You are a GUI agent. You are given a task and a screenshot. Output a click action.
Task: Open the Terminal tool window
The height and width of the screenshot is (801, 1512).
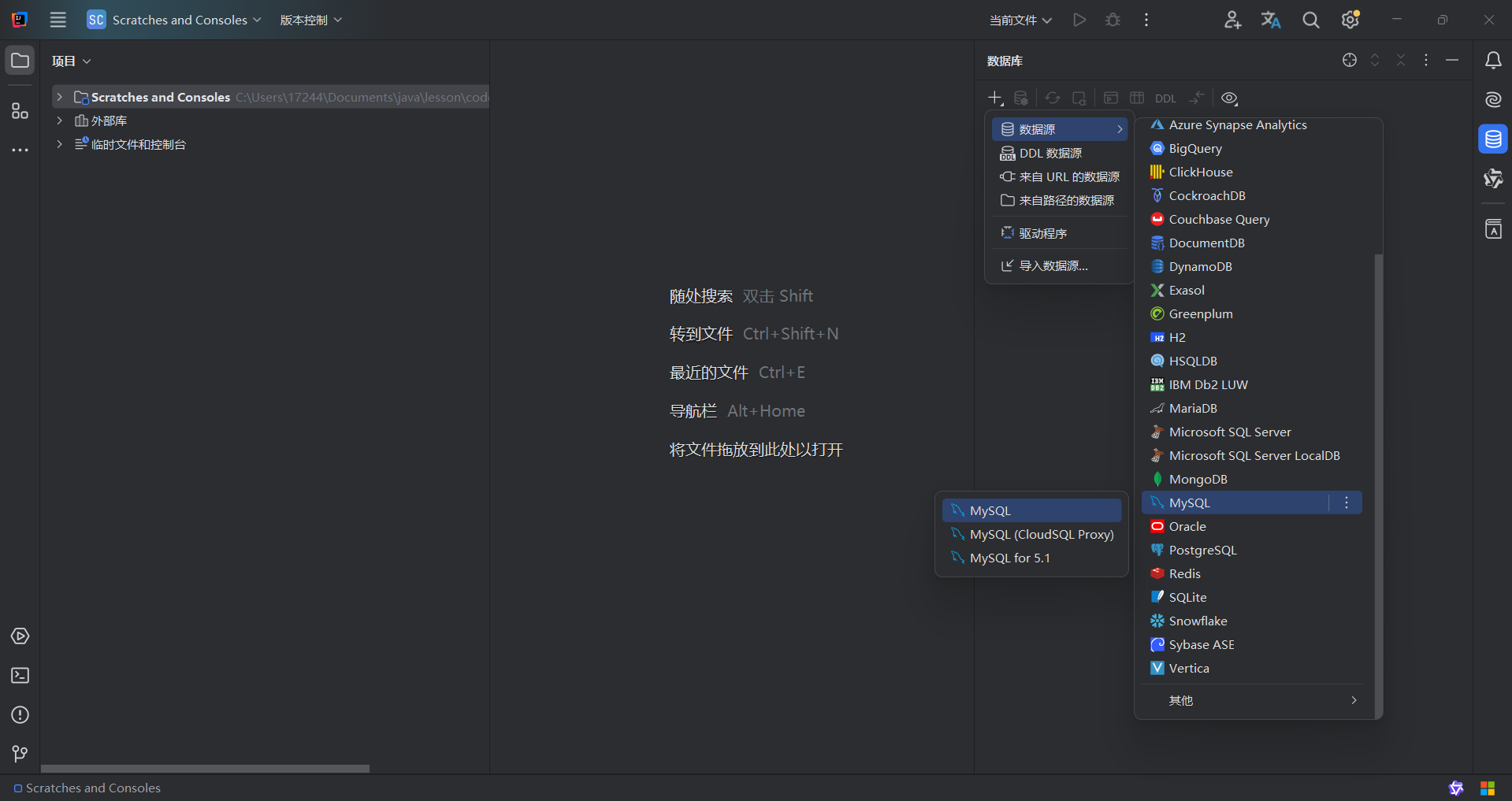click(20, 675)
